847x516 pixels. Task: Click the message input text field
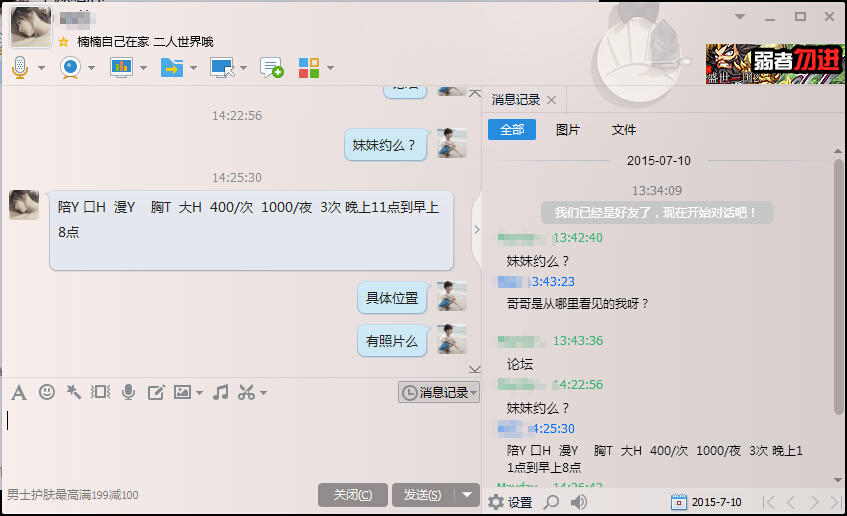click(x=240, y=443)
